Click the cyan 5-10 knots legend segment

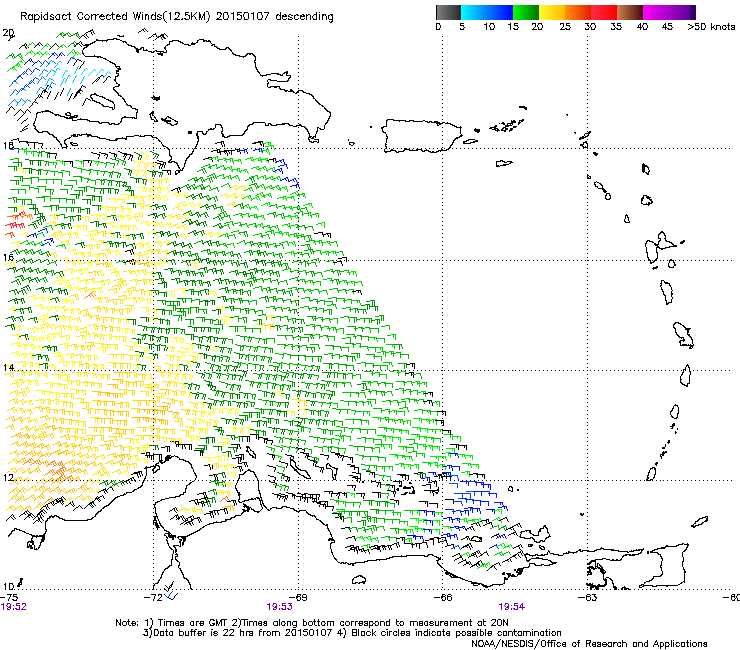(474, 12)
